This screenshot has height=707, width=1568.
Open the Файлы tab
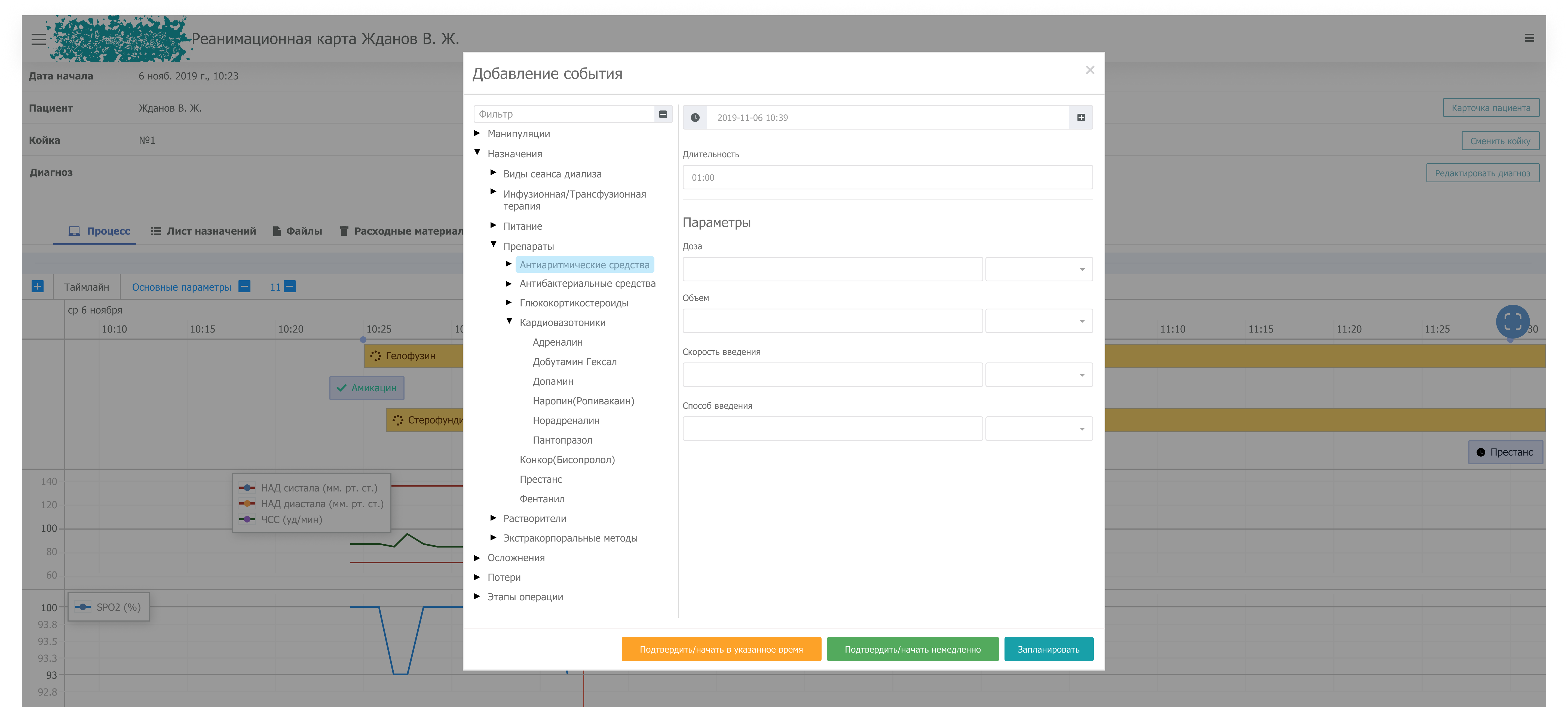(x=297, y=231)
